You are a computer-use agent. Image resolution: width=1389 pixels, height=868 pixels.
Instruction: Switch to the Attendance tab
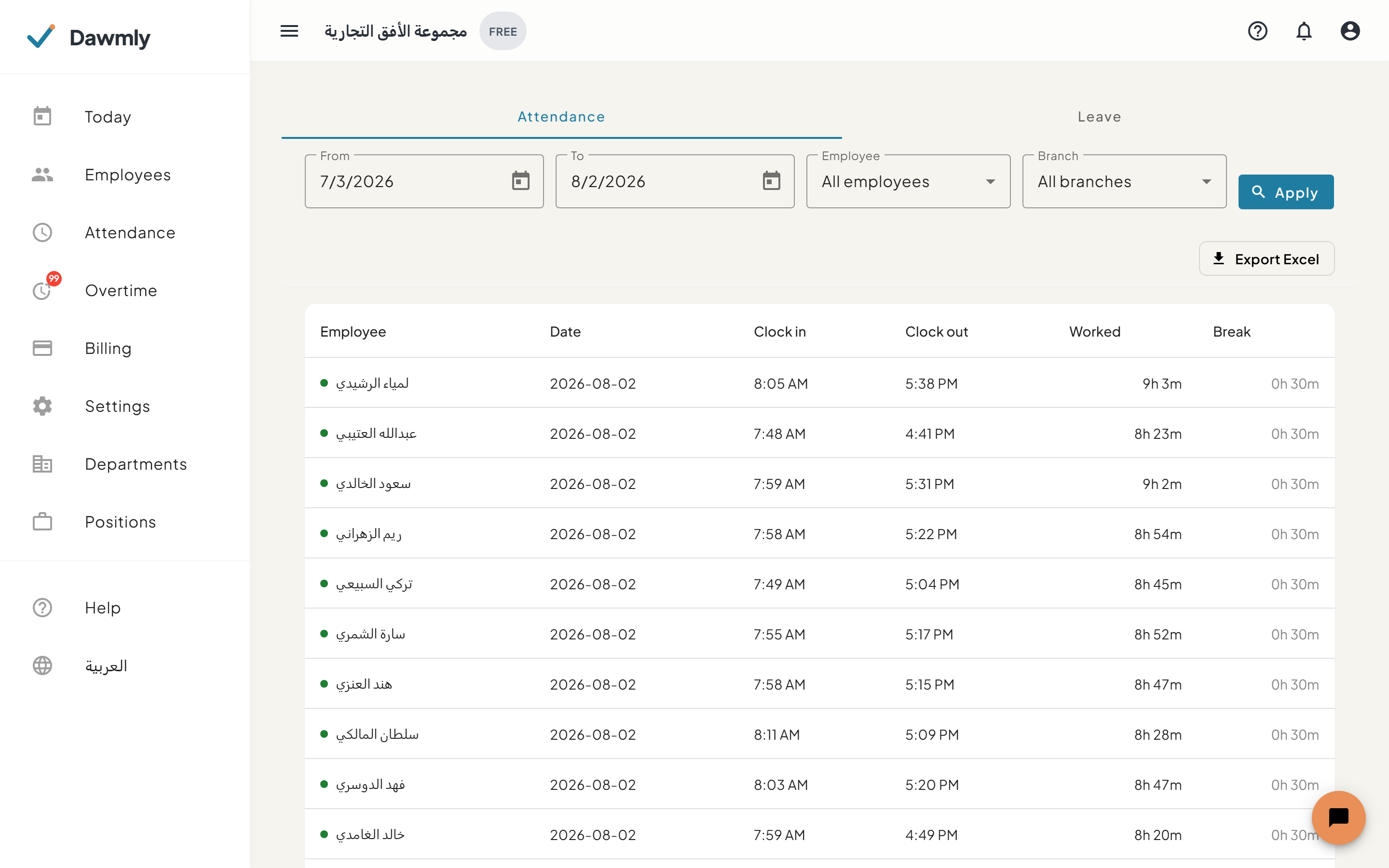tap(561, 117)
